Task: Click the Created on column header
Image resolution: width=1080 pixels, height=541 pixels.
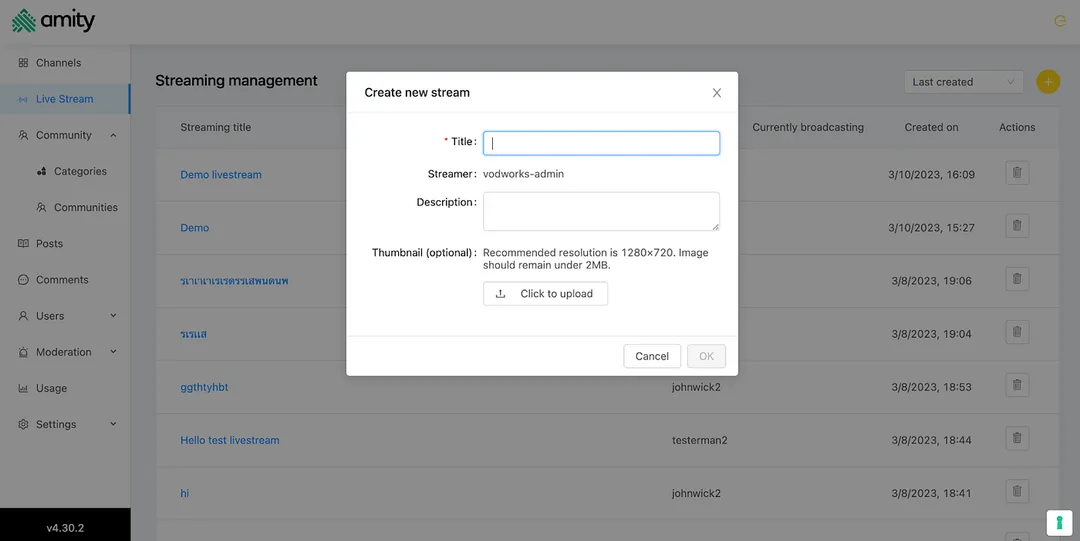Action: pyautogui.click(x=931, y=127)
